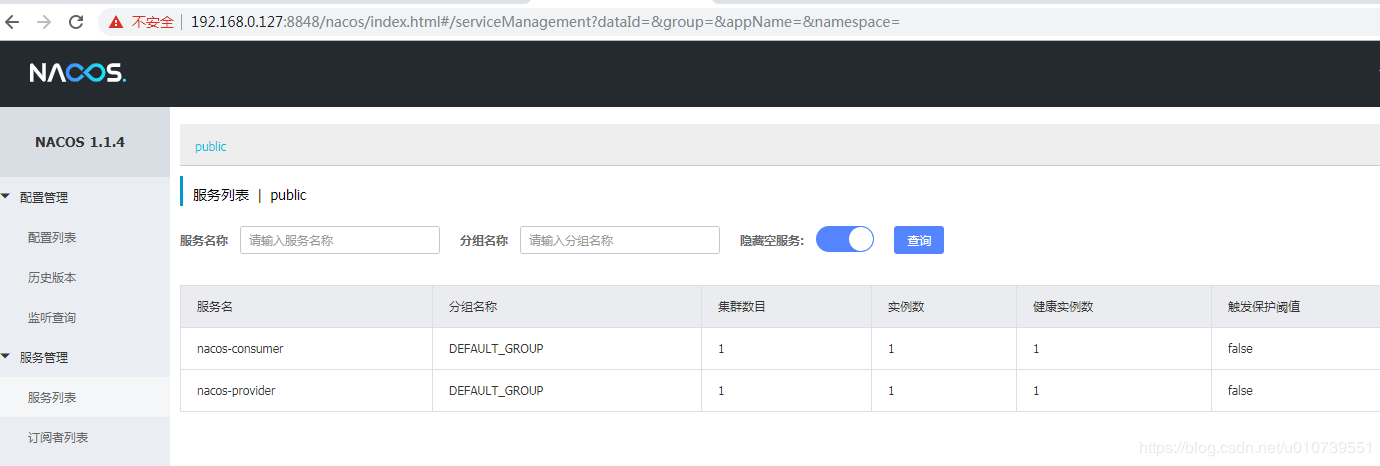This screenshot has width=1380, height=466.
Task: Select 服务列表 in the sidebar
Action: click(x=52, y=397)
